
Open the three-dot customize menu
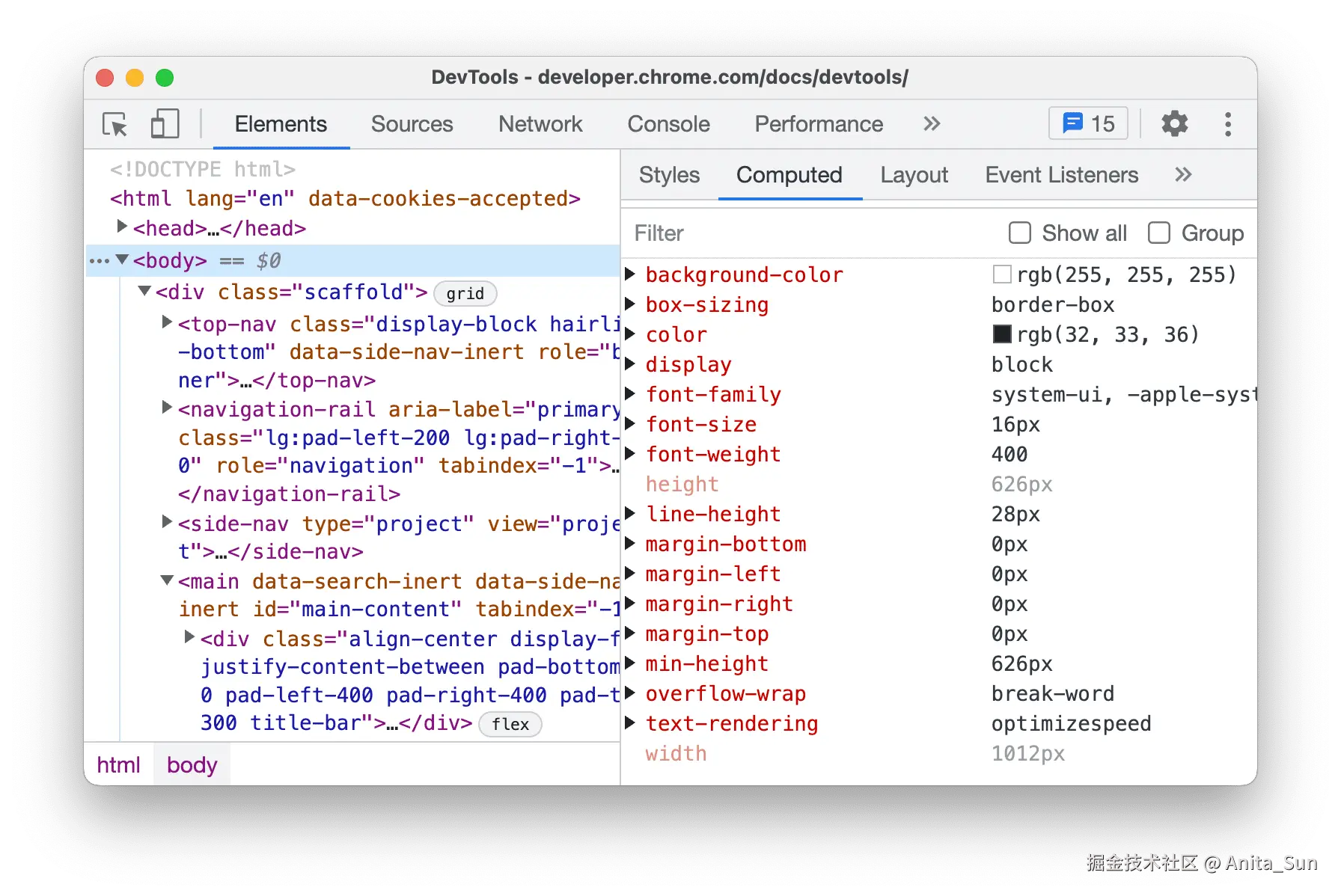click(1227, 124)
